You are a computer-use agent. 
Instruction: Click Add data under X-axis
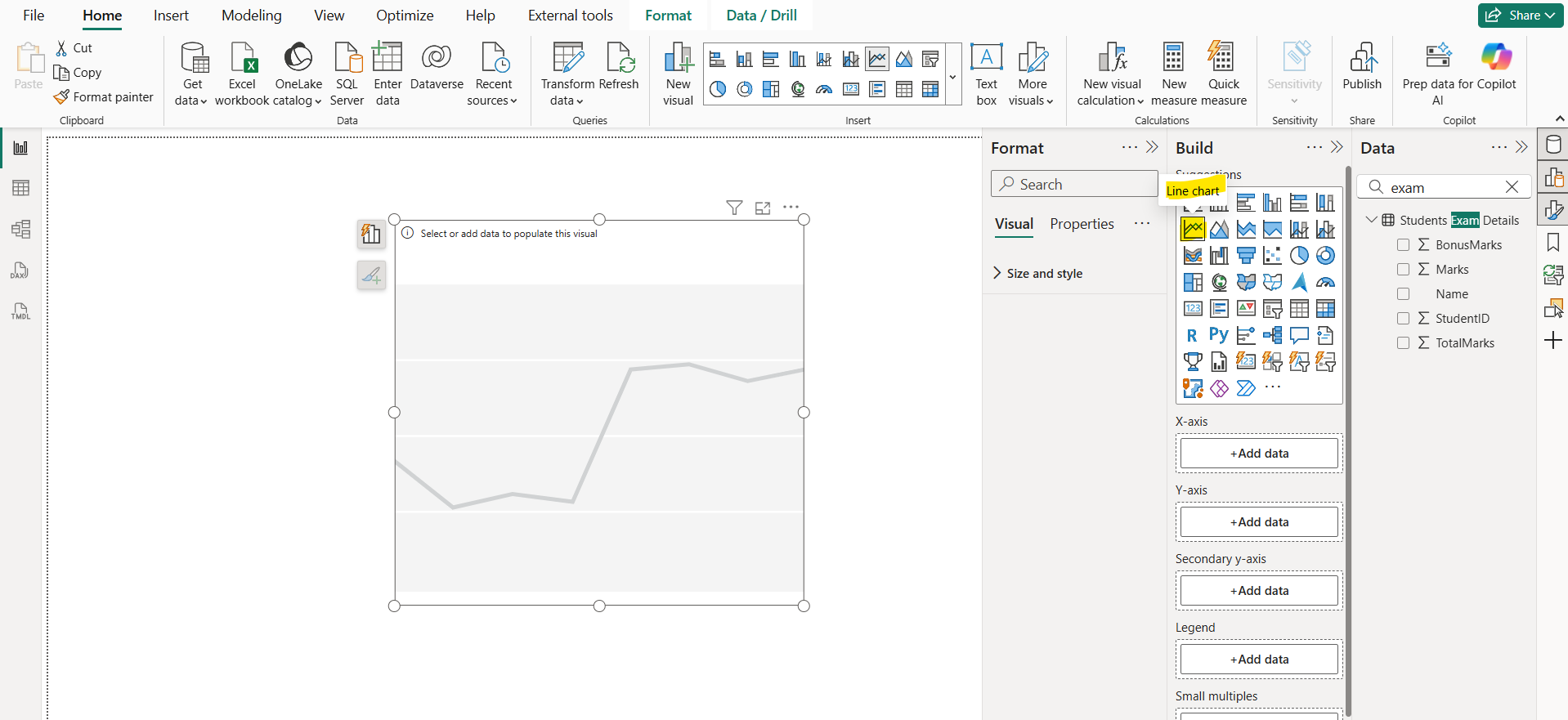pos(1259,454)
